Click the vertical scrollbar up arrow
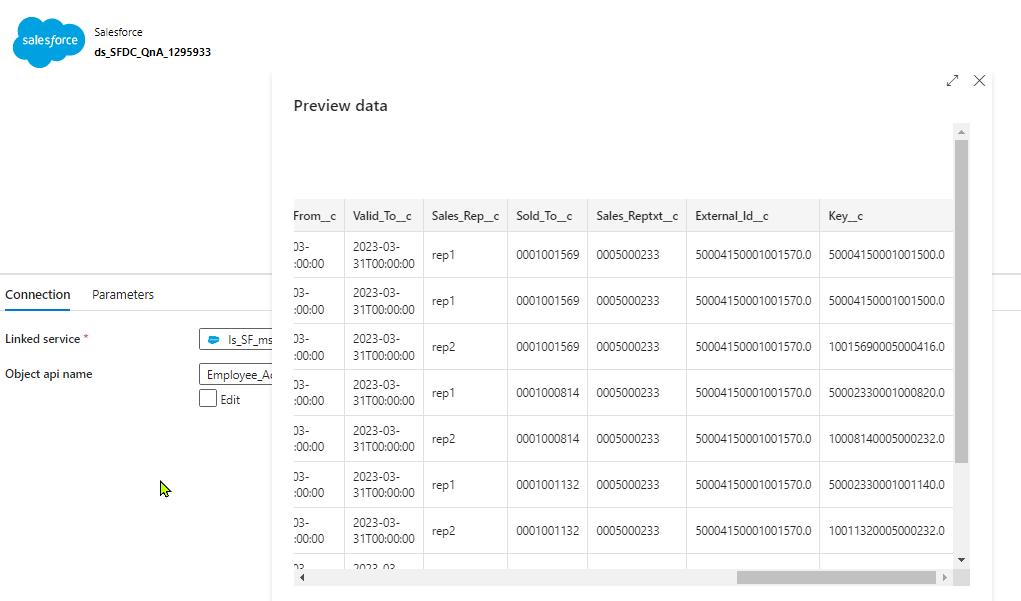The image size is (1021, 601). point(961,132)
